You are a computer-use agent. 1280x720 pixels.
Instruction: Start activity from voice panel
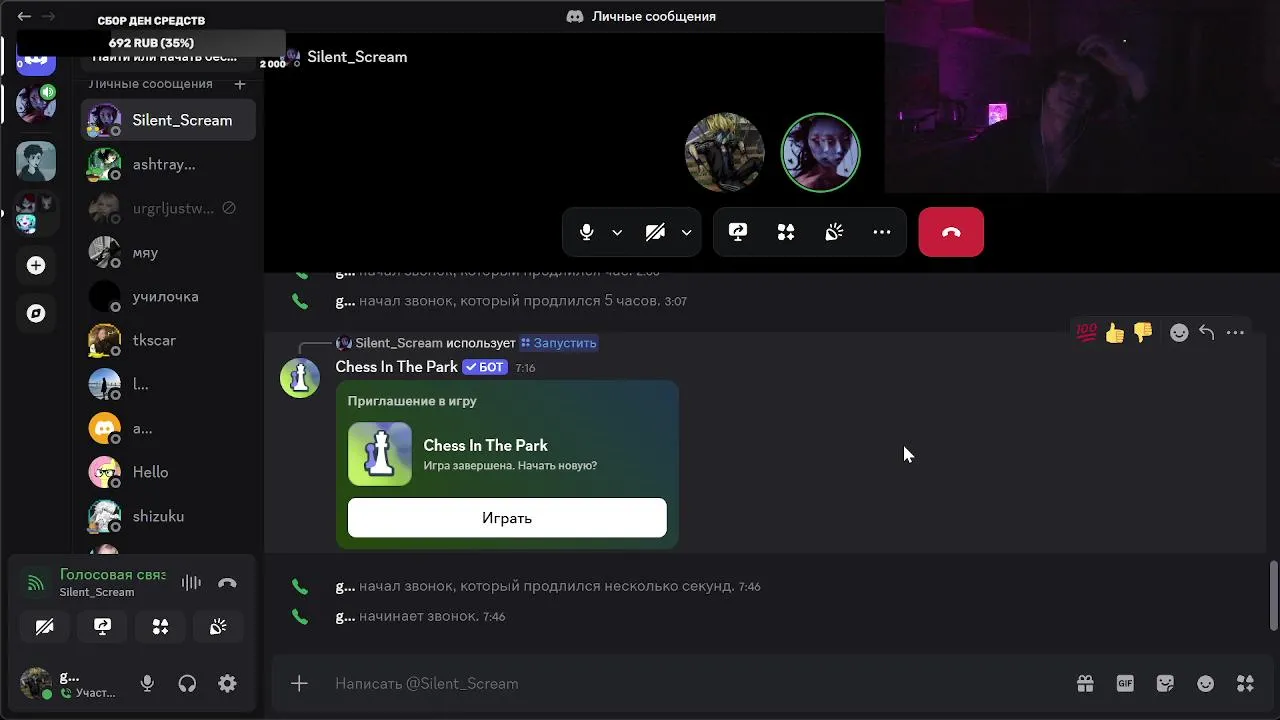160,627
